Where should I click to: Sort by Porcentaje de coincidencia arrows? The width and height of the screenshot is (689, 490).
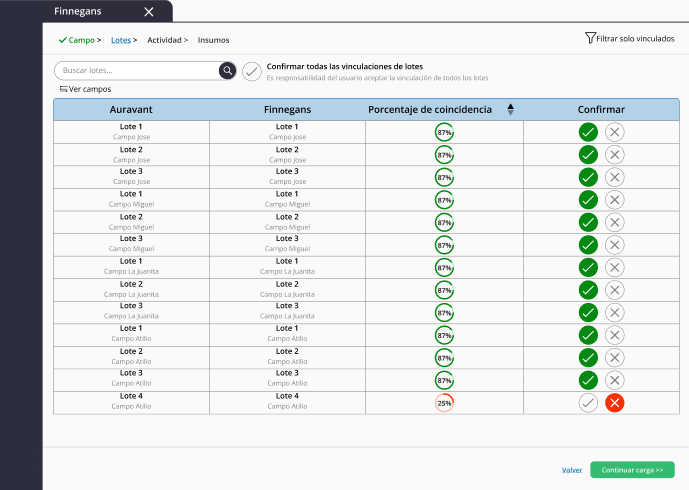coord(510,109)
